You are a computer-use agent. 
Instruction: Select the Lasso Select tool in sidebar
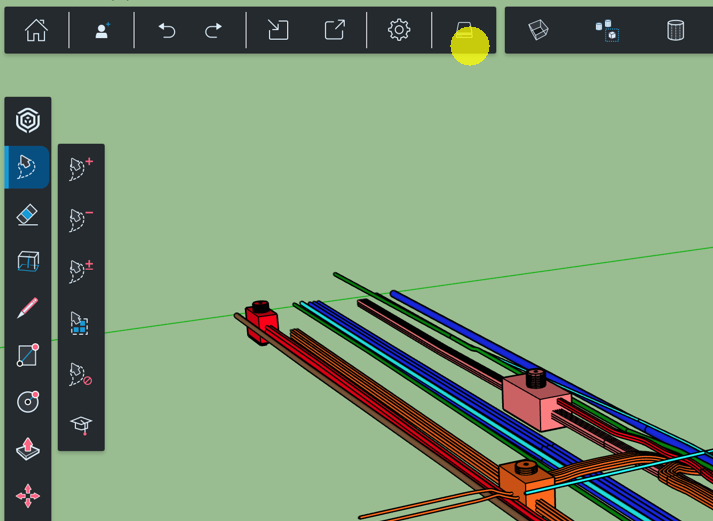tap(27, 167)
